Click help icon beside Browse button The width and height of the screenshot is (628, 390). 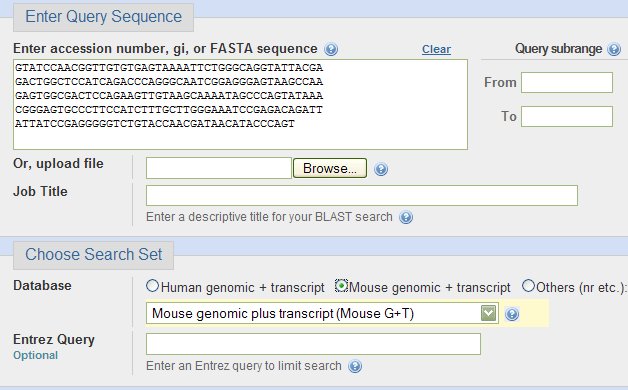point(381,169)
